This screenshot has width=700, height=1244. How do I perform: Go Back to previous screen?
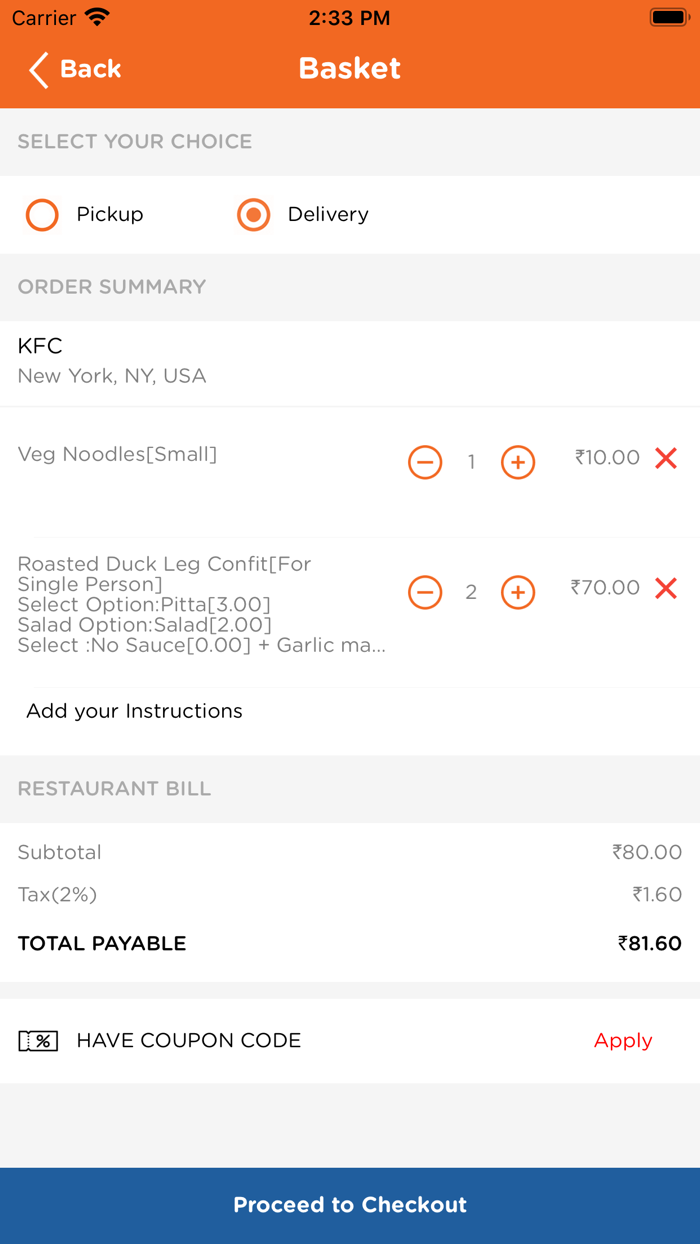click(75, 70)
